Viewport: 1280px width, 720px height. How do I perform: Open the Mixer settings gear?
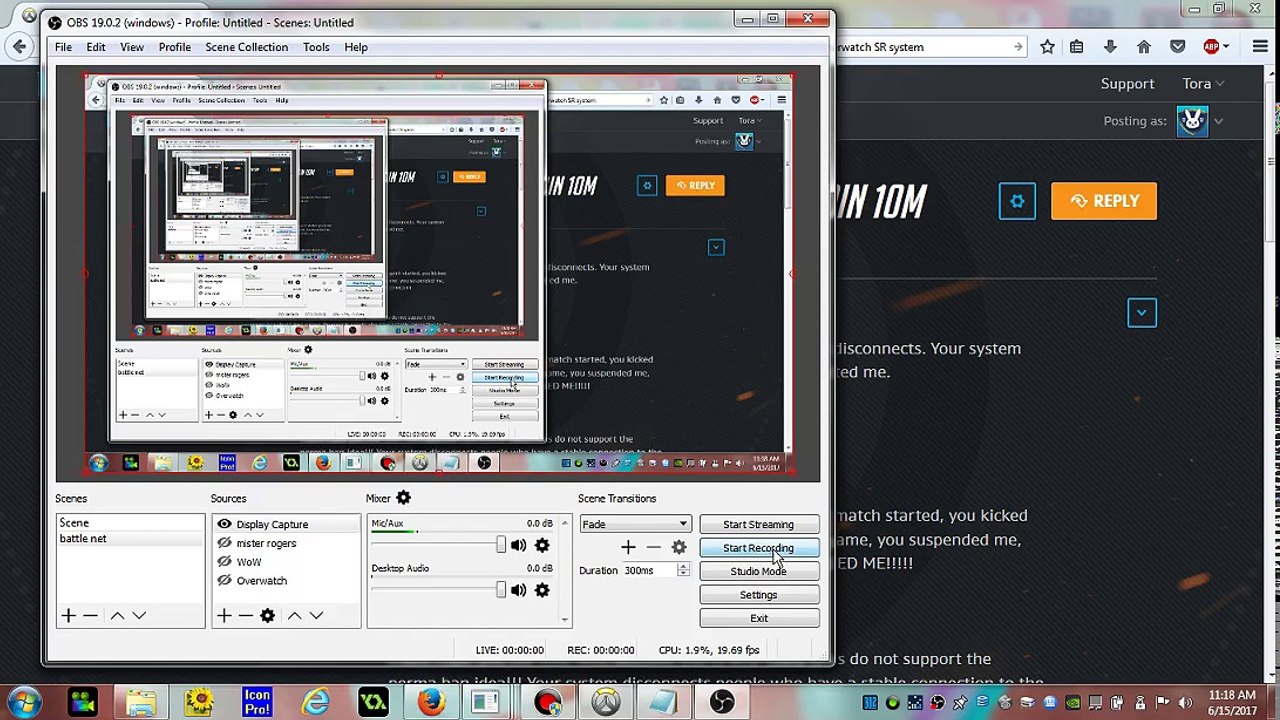(x=403, y=498)
